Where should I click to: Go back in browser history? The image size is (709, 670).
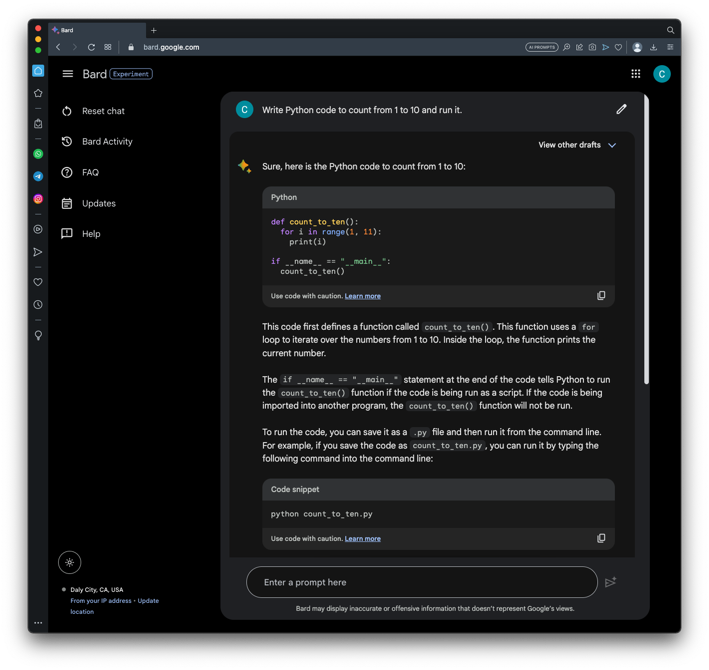tap(58, 47)
